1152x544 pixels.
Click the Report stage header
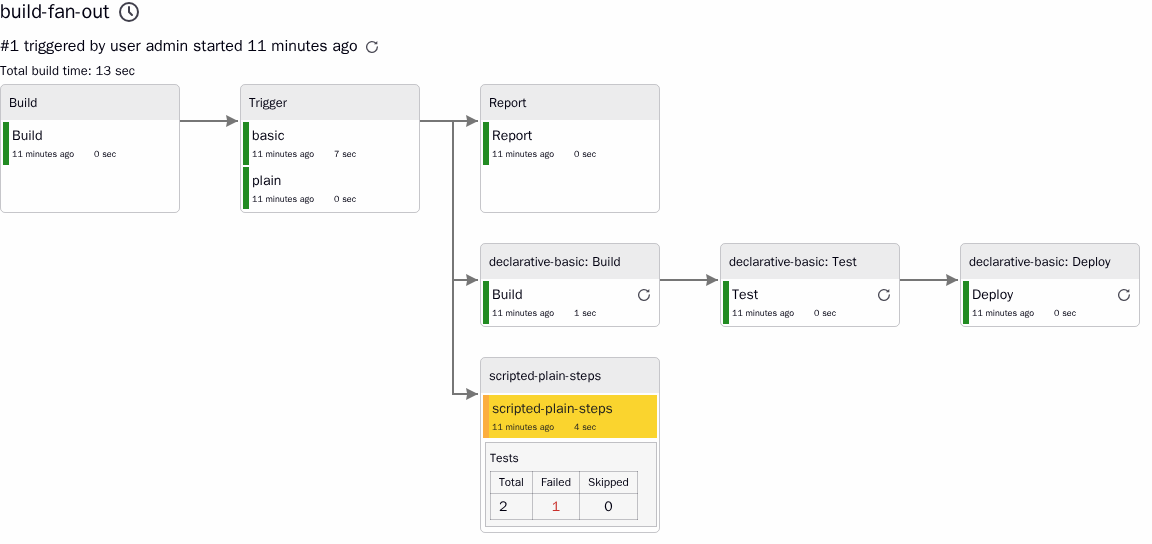point(570,102)
